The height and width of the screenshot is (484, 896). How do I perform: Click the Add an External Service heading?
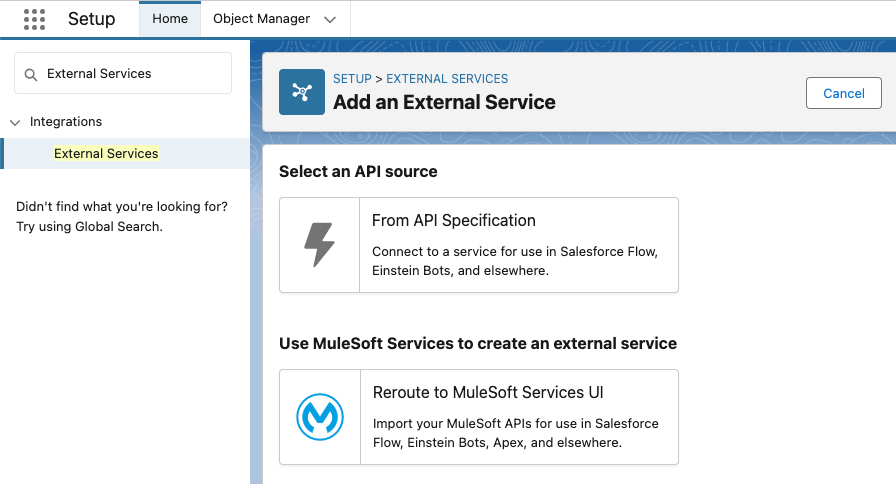click(x=444, y=102)
